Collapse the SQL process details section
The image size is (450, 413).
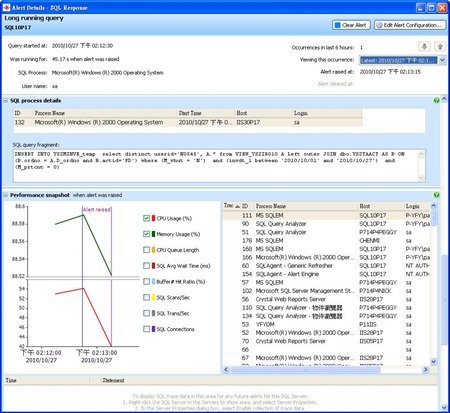tap(6, 100)
